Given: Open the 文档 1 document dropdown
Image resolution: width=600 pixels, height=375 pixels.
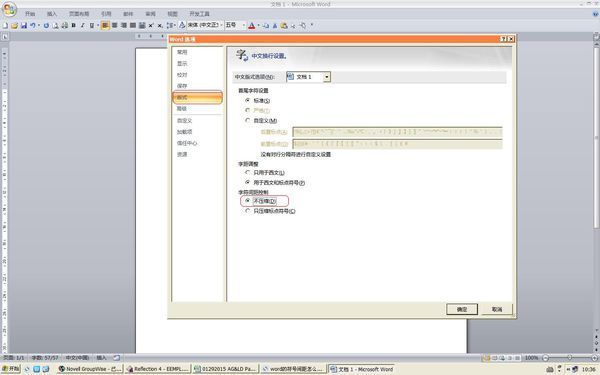Looking at the screenshot, I should [x=327, y=77].
